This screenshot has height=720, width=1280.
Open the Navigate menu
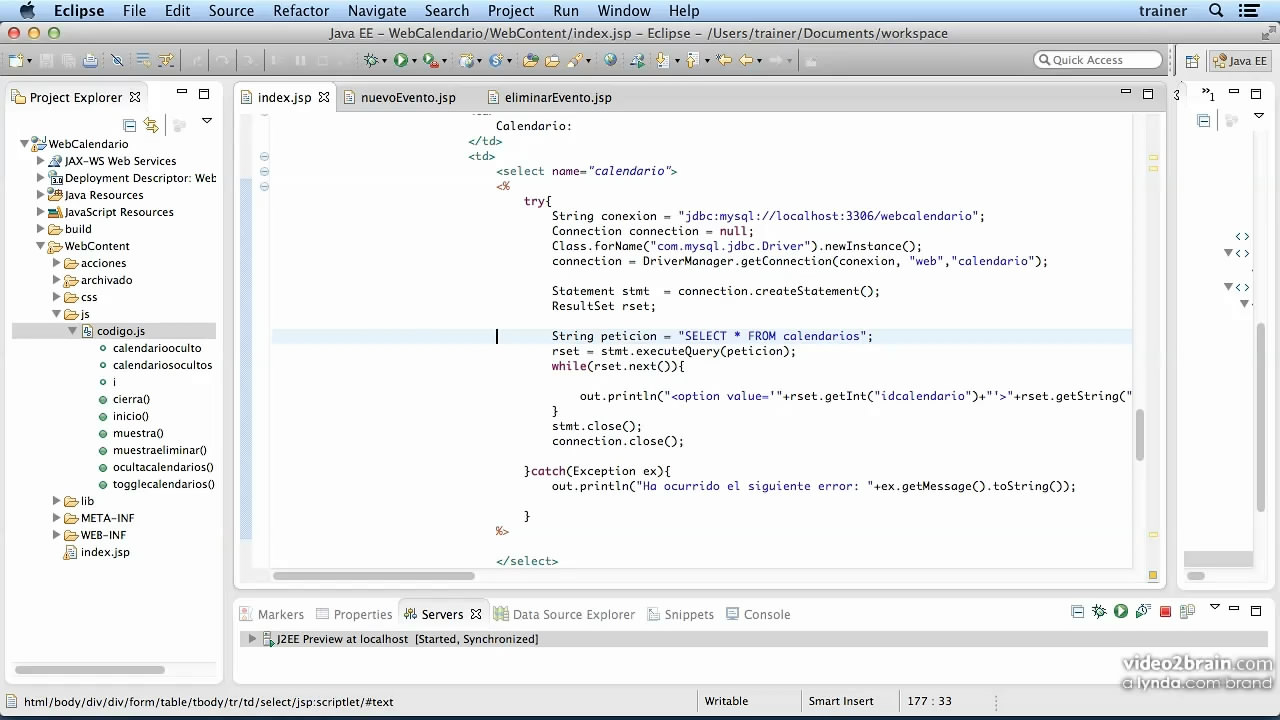coord(377,11)
